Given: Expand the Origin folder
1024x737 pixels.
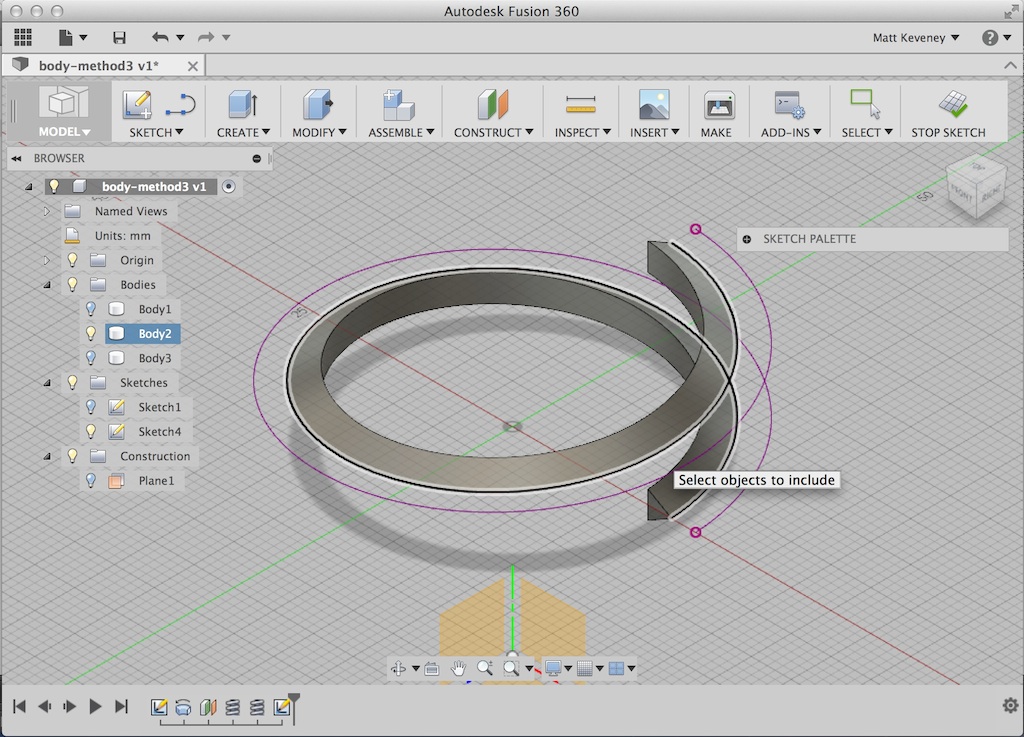Looking at the screenshot, I should (x=46, y=260).
